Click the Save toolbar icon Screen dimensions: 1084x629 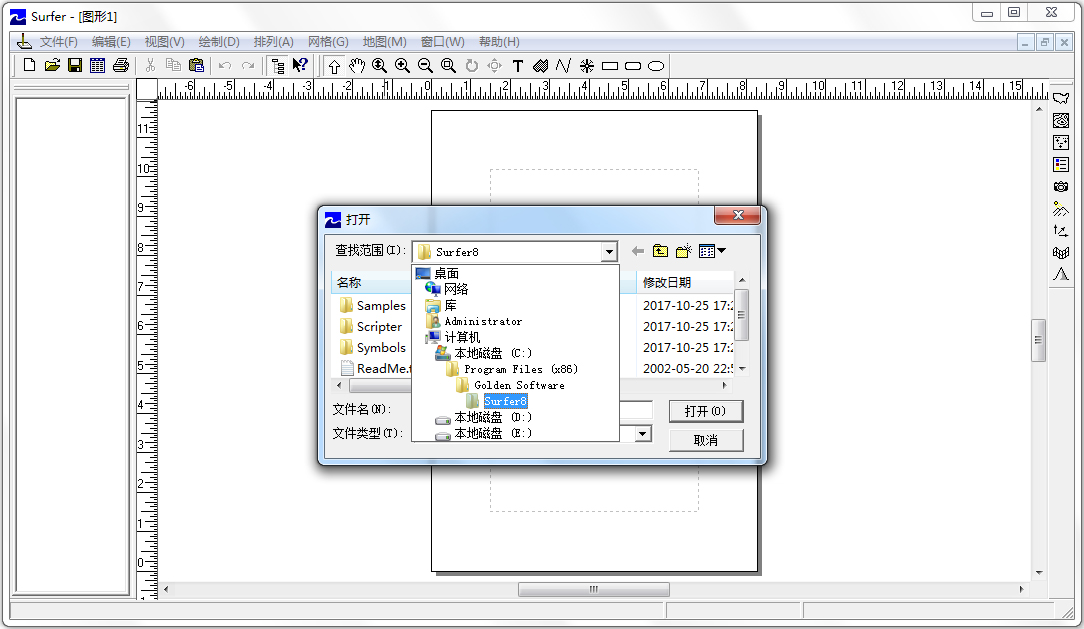pos(75,66)
